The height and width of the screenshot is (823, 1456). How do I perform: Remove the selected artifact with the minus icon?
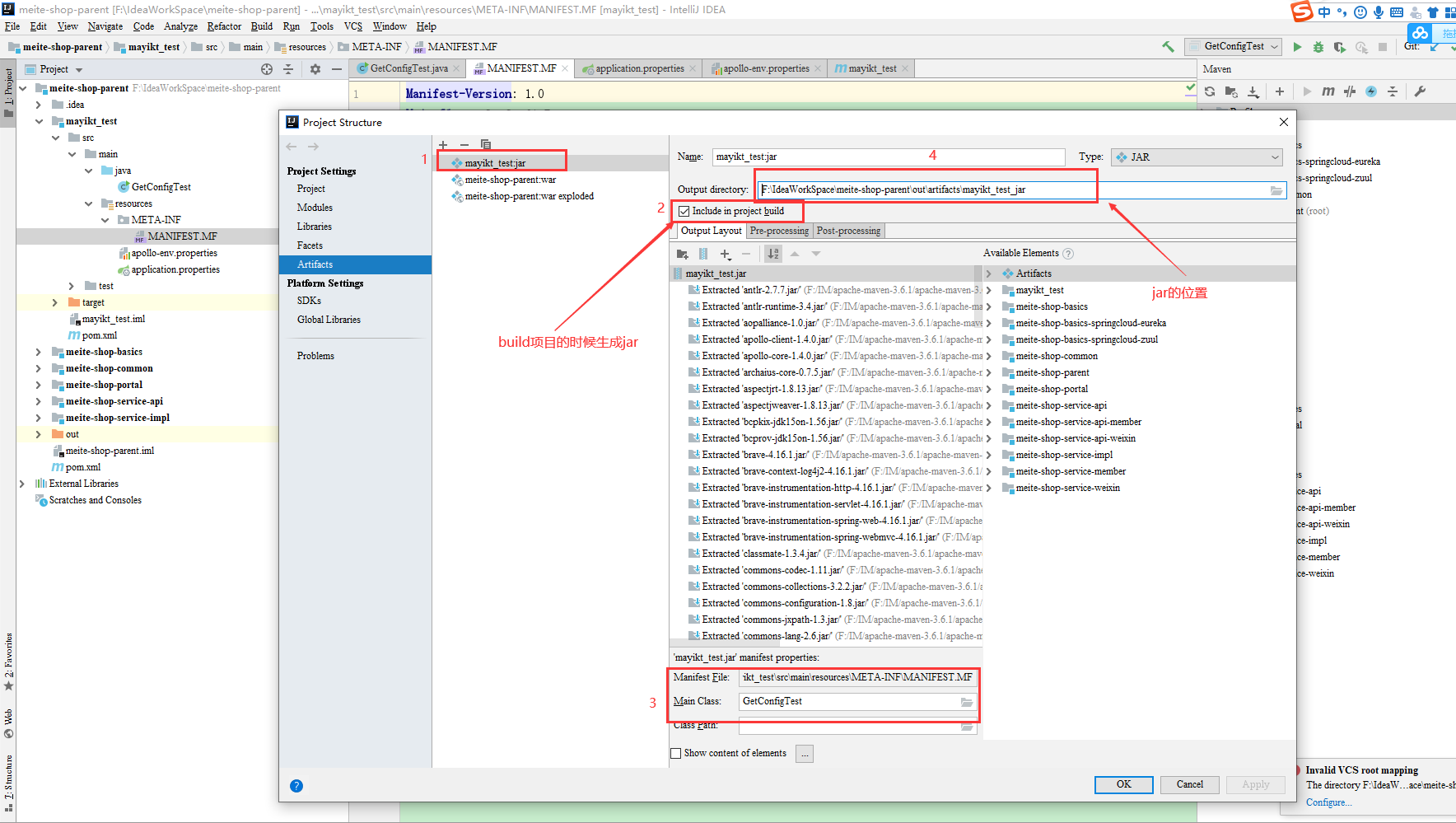(464, 145)
